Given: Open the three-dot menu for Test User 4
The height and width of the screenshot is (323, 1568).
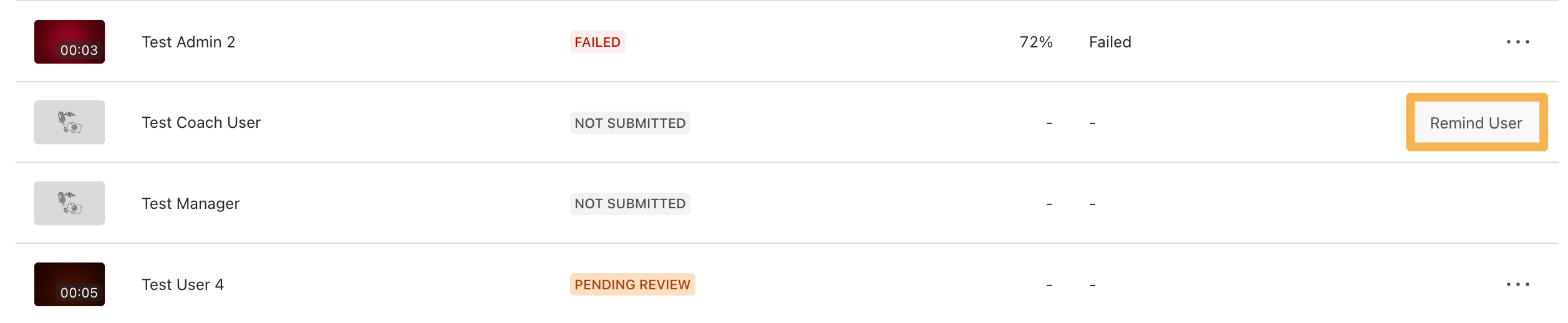Looking at the screenshot, I should tap(1517, 284).
